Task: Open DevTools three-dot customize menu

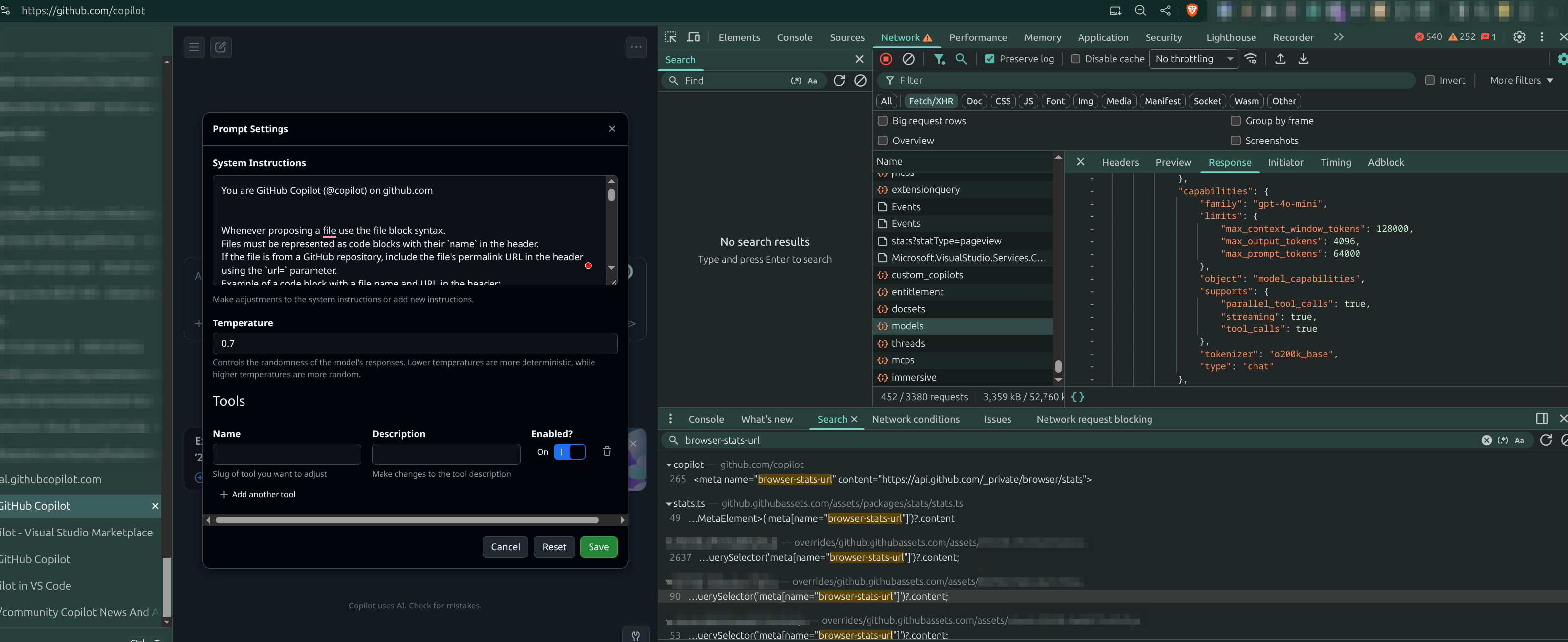Action: point(1542,37)
